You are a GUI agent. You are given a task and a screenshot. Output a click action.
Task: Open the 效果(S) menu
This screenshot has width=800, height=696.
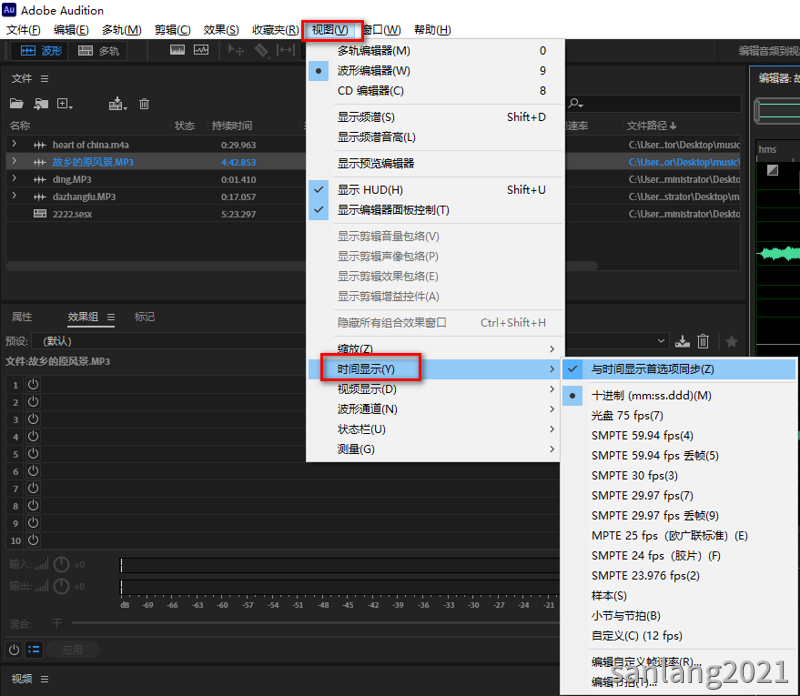point(220,30)
